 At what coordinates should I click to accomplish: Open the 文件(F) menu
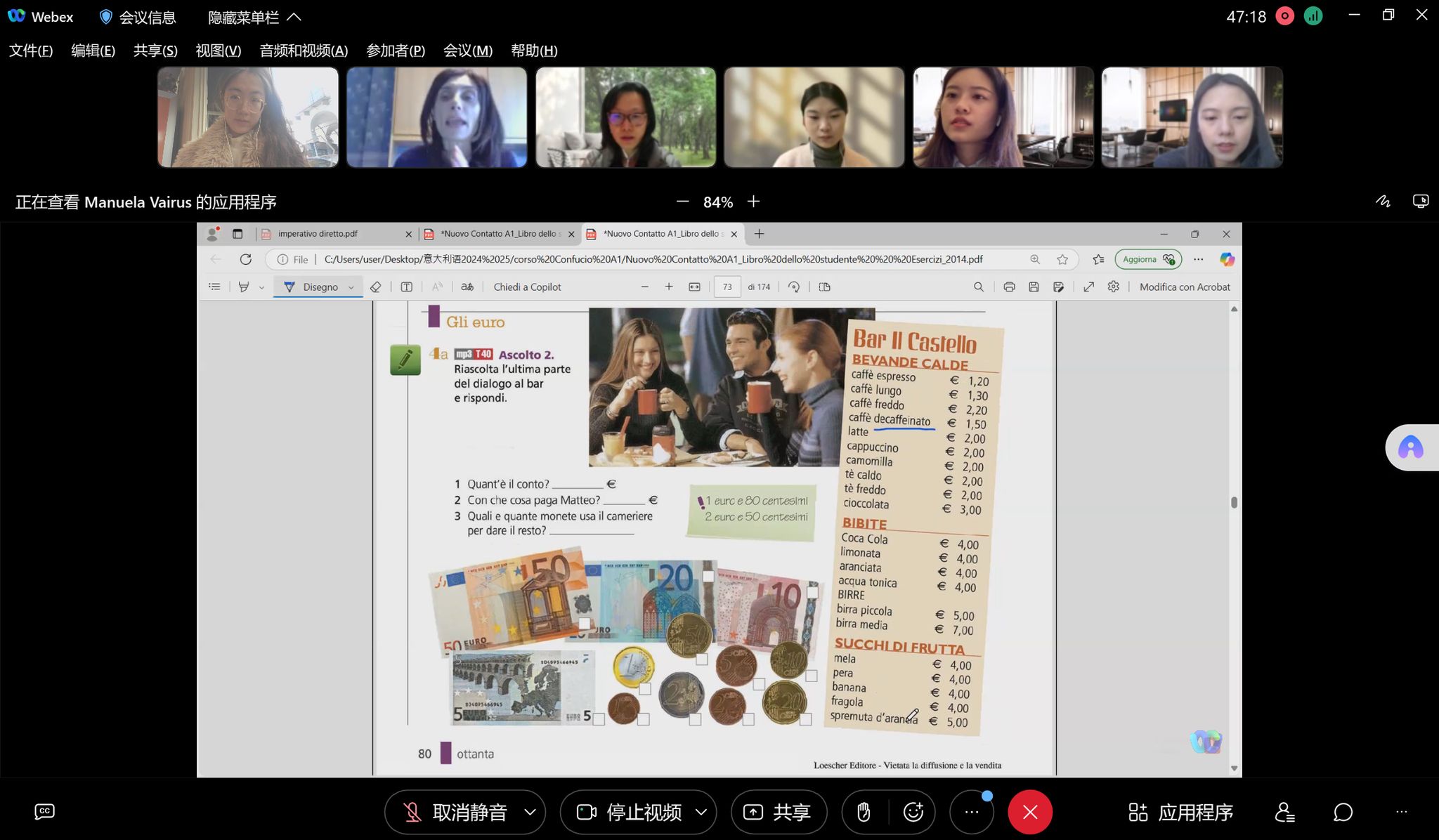point(31,51)
